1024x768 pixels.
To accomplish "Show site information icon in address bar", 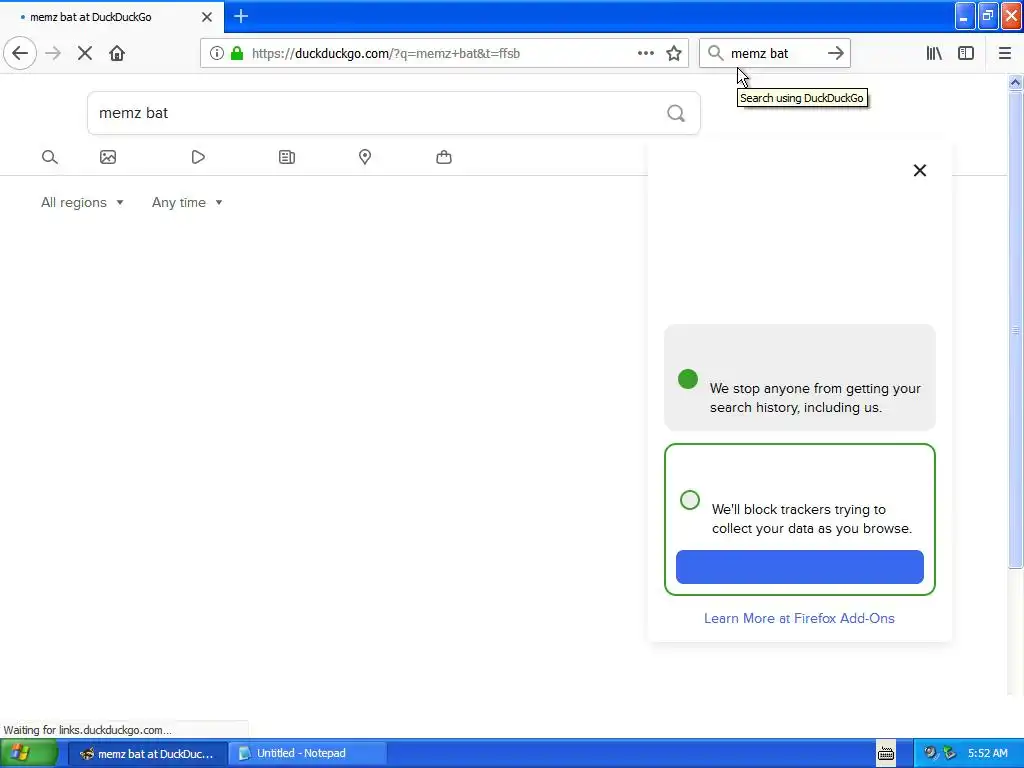I will click(216, 53).
